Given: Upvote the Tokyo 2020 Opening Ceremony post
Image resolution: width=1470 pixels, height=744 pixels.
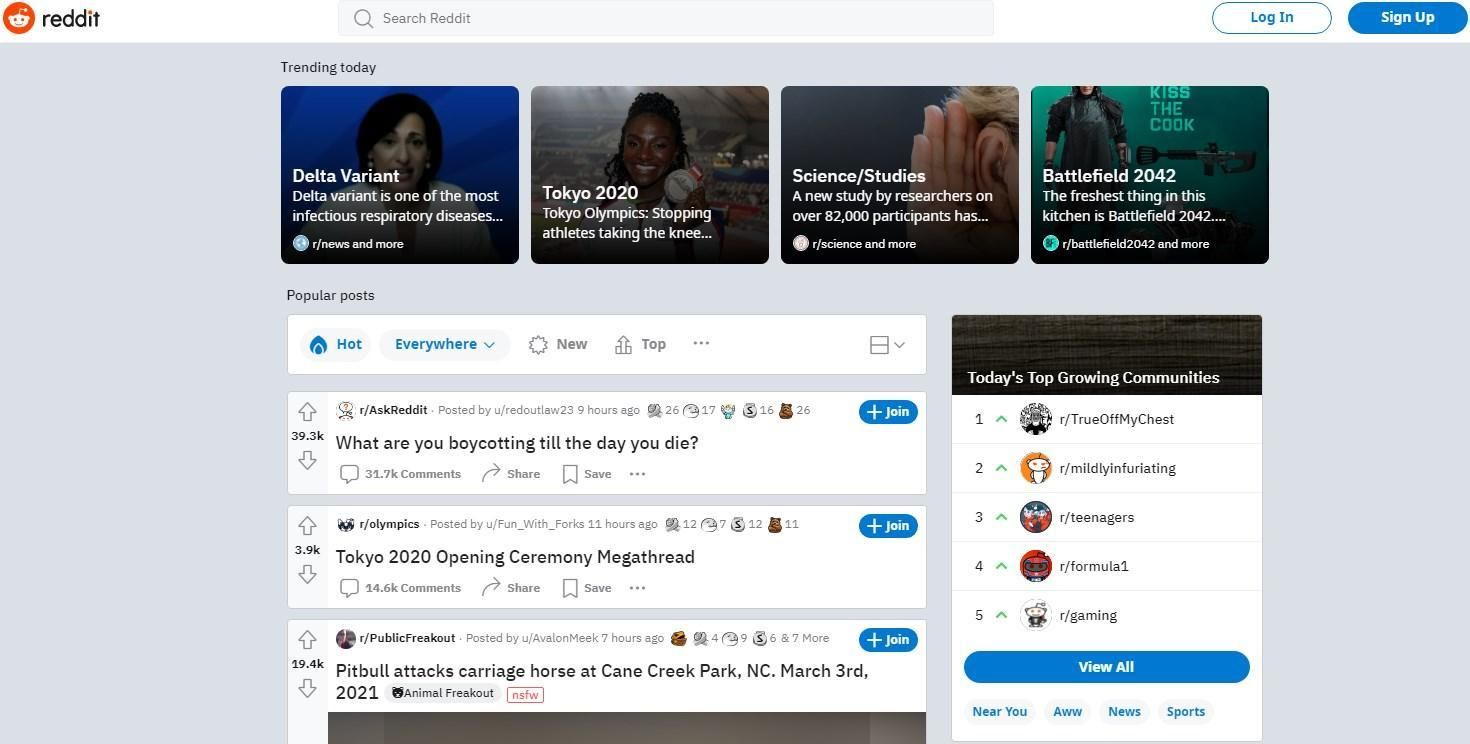Looking at the screenshot, I should click(307, 525).
